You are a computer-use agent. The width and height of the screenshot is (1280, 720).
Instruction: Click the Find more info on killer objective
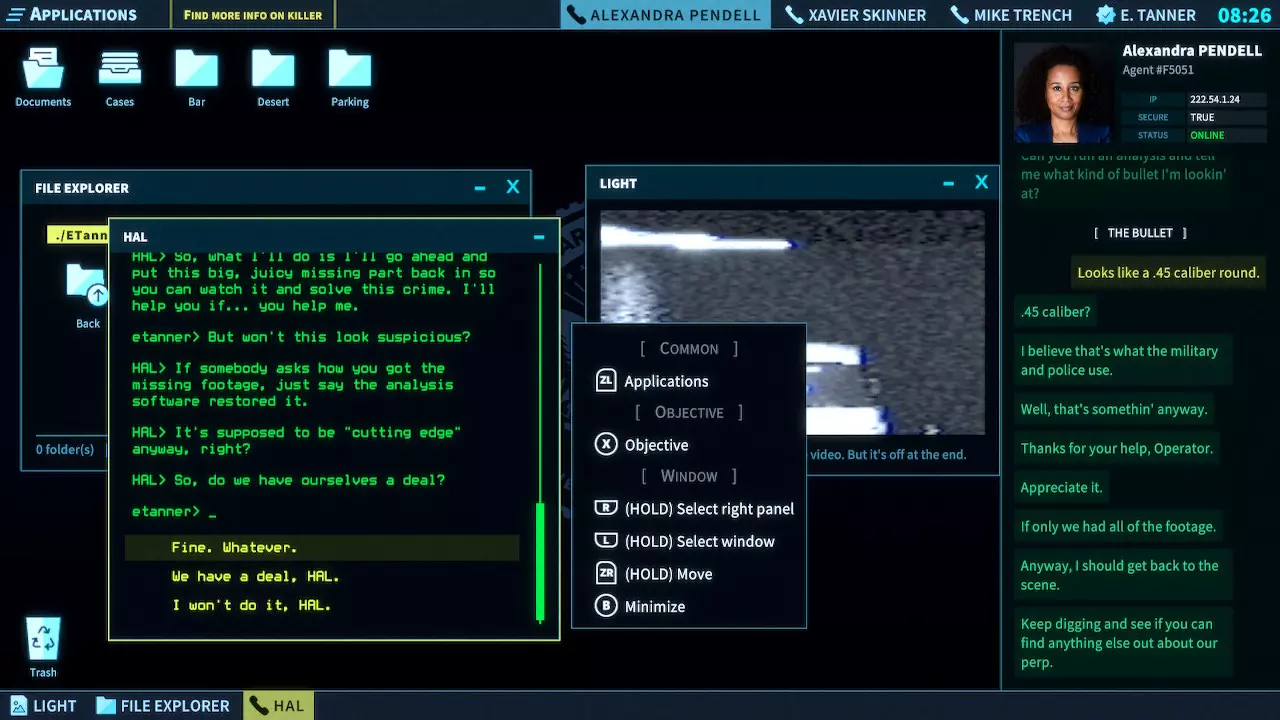point(252,15)
